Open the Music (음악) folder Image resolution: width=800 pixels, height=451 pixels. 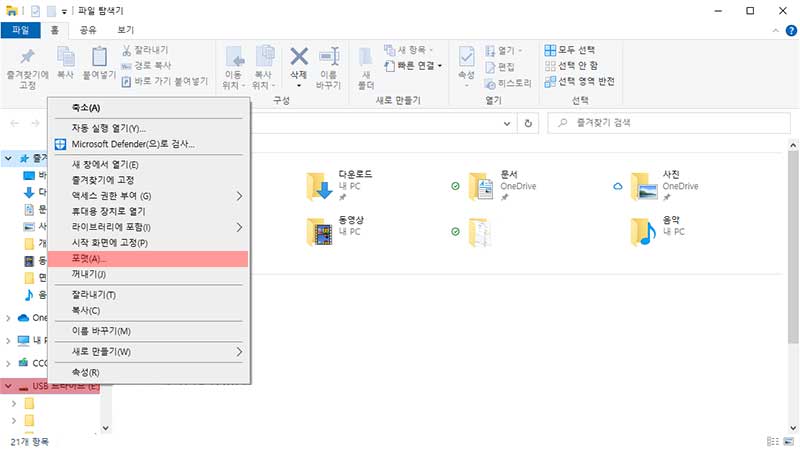[x=644, y=232]
